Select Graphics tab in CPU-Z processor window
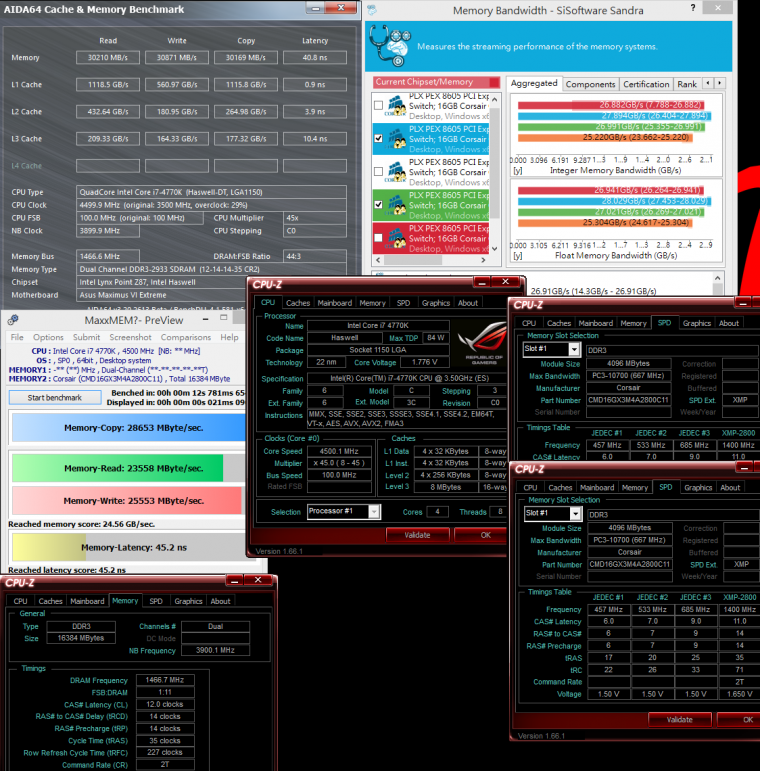The image size is (760, 771). 436,303
